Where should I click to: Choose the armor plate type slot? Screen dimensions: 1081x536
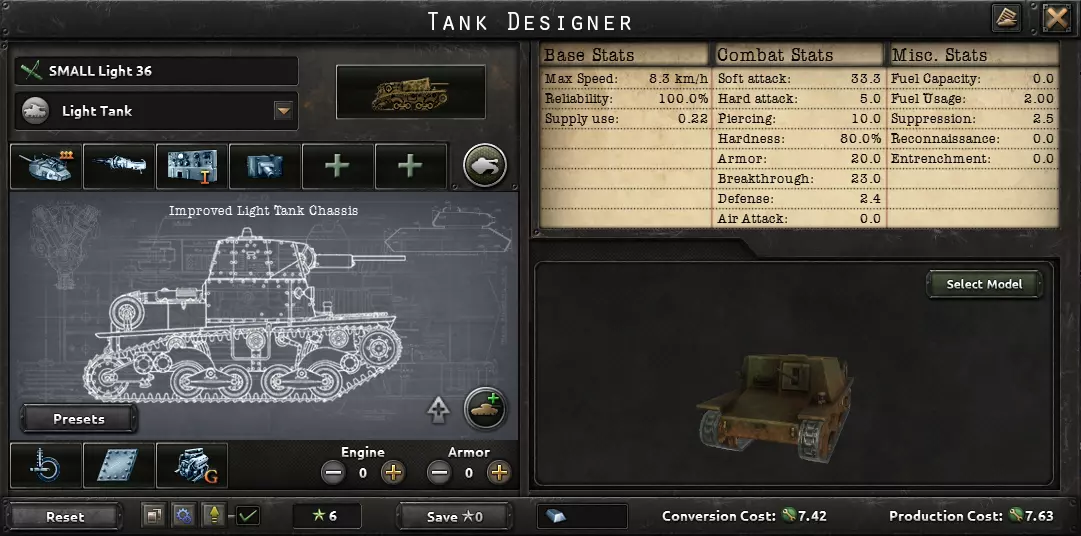click(x=119, y=466)
